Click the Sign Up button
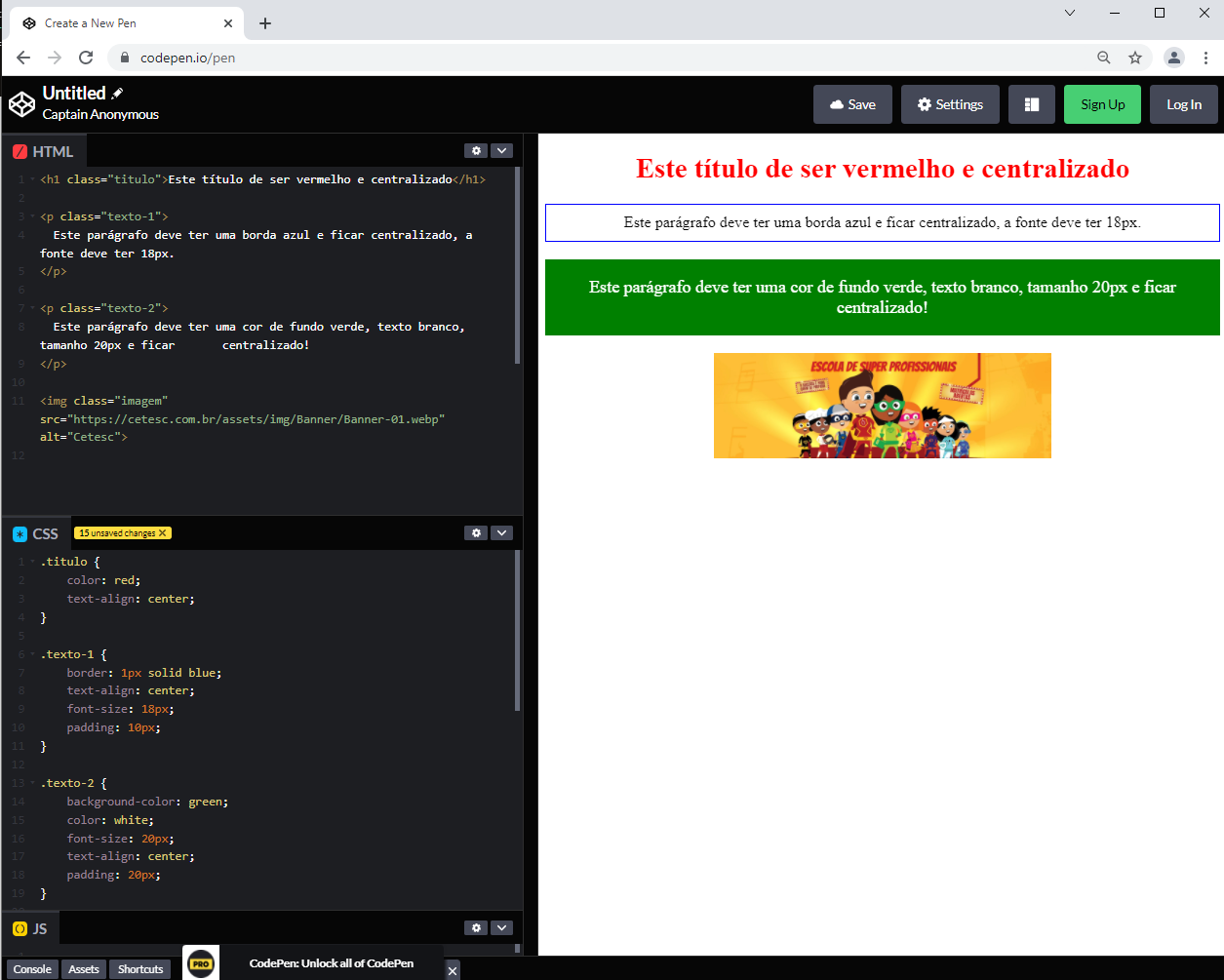This screenshot has width=1224, height=980. click(1102, 104)
